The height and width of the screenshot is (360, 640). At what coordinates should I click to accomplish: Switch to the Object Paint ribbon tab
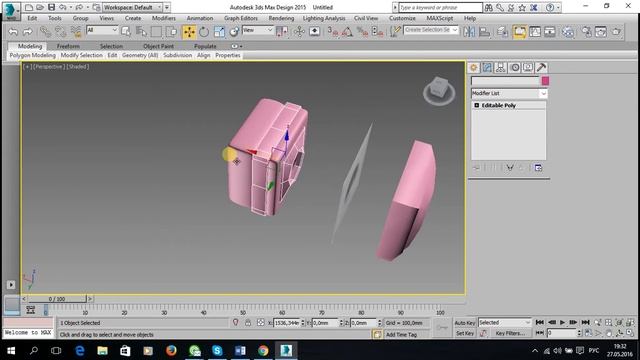tap(158, 47)
